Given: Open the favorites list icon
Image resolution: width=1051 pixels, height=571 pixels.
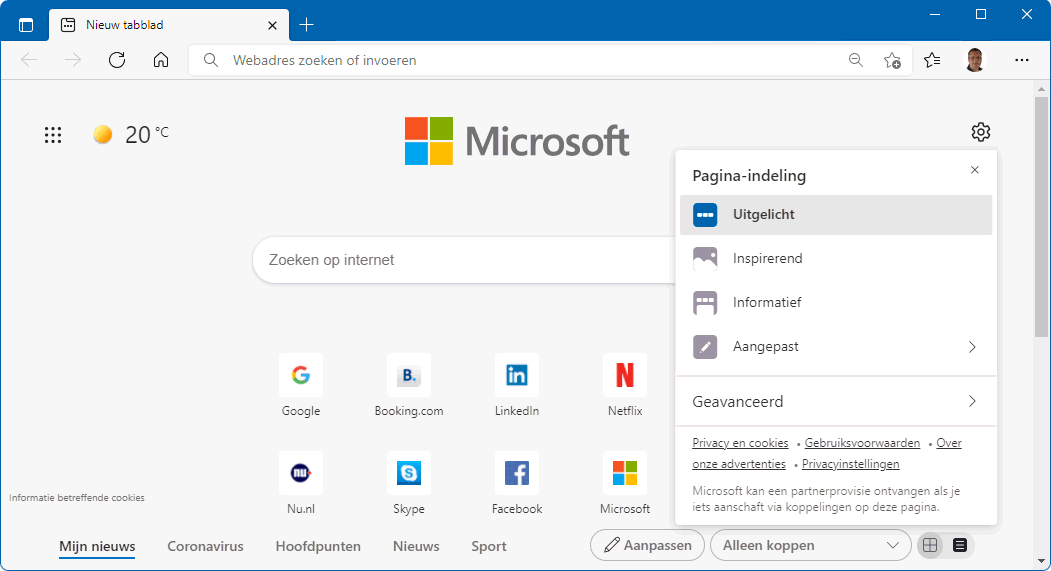Looking at the screenshot, I should pos(932,60).
